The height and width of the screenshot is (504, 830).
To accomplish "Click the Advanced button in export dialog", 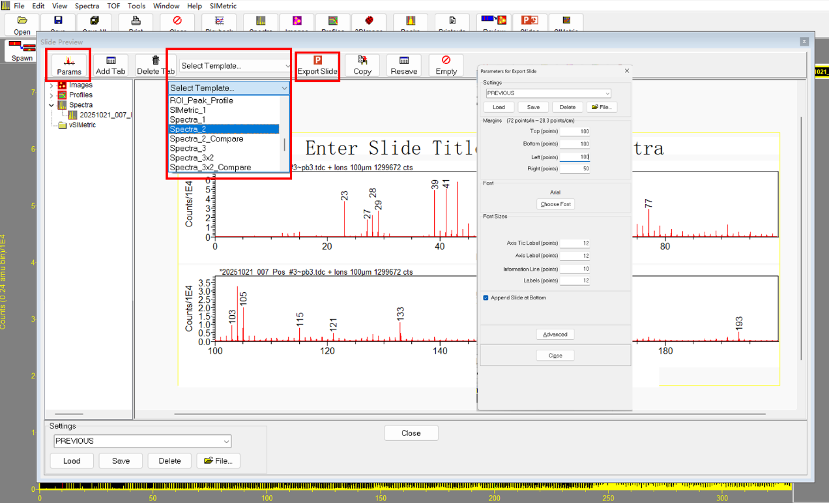I will [x=555, y=334].
